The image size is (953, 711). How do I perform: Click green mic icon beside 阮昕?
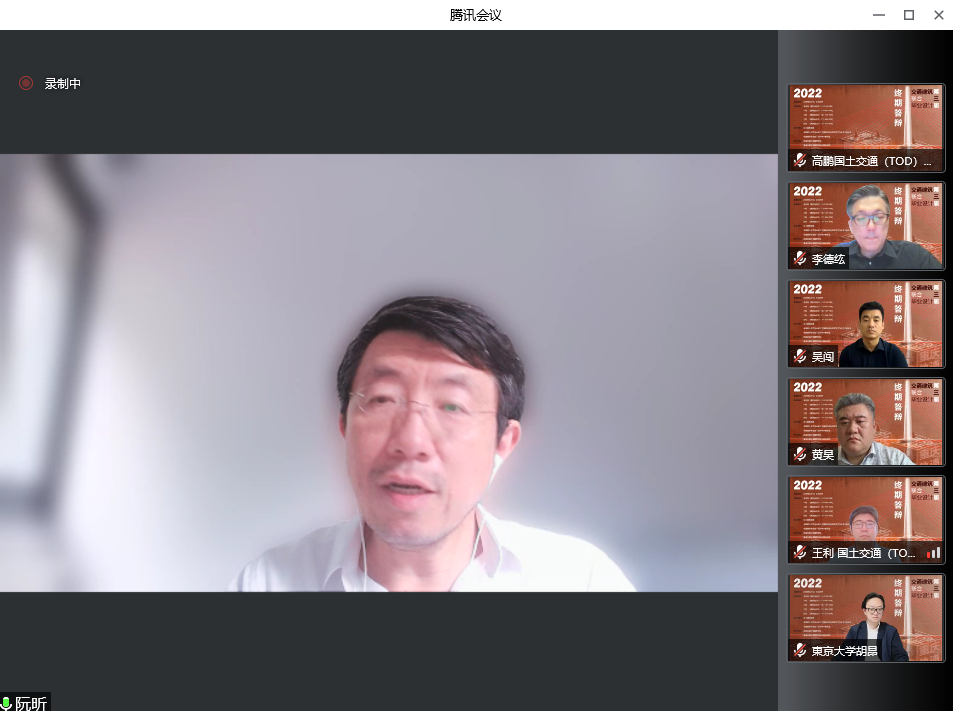[x=6, y=704]
